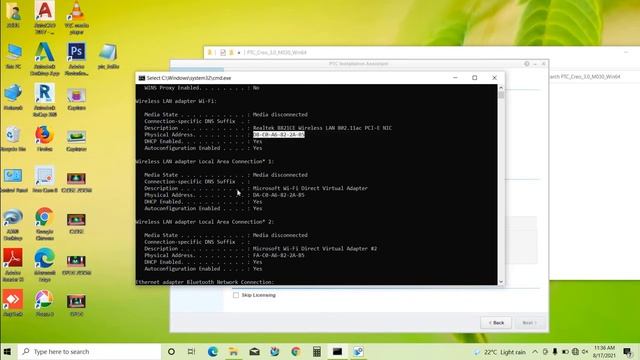Open File Explorer from the taskbar
This screenshot has height=360, width=640.
click(233, 351)
